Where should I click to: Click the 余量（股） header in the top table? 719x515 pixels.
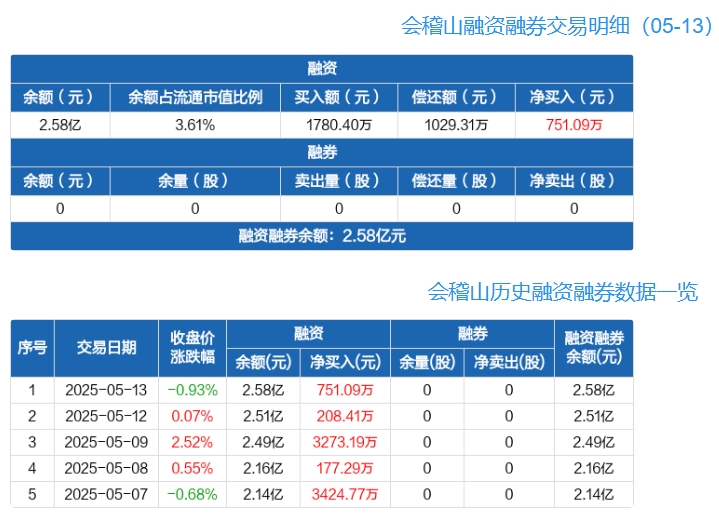click(x=195, y=181)
